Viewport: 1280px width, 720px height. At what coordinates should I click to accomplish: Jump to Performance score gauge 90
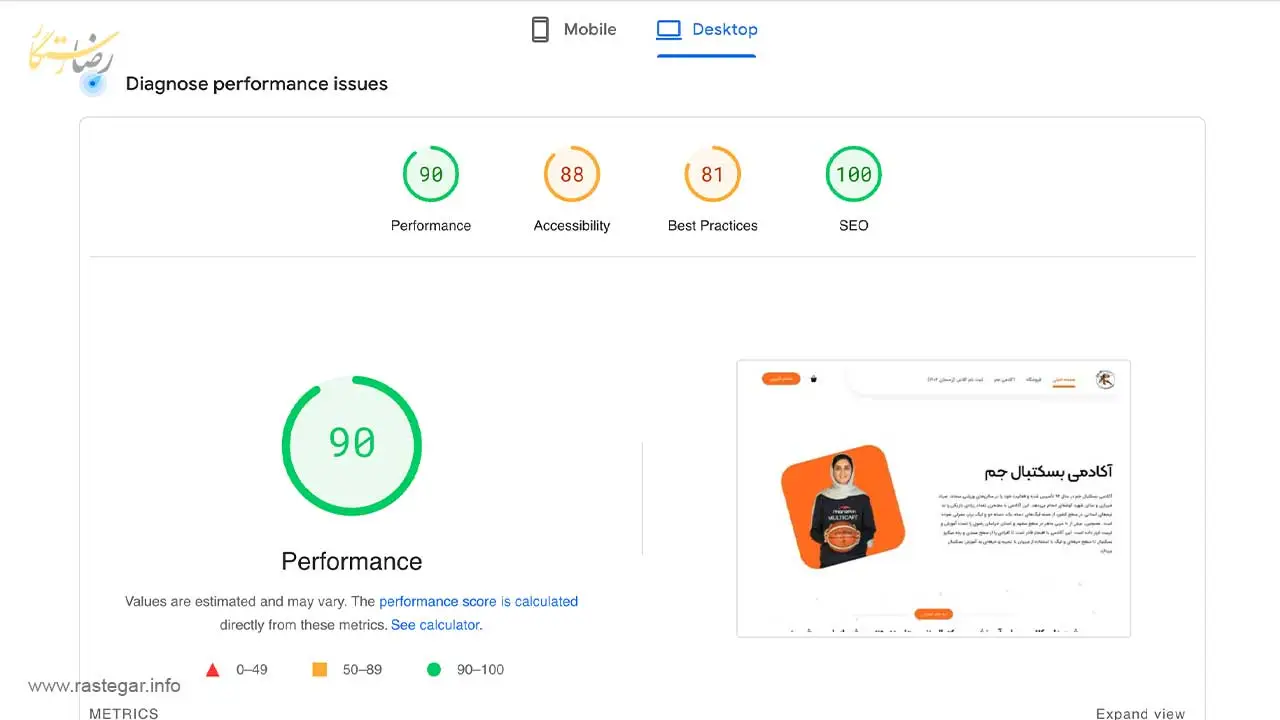(431, 174)
